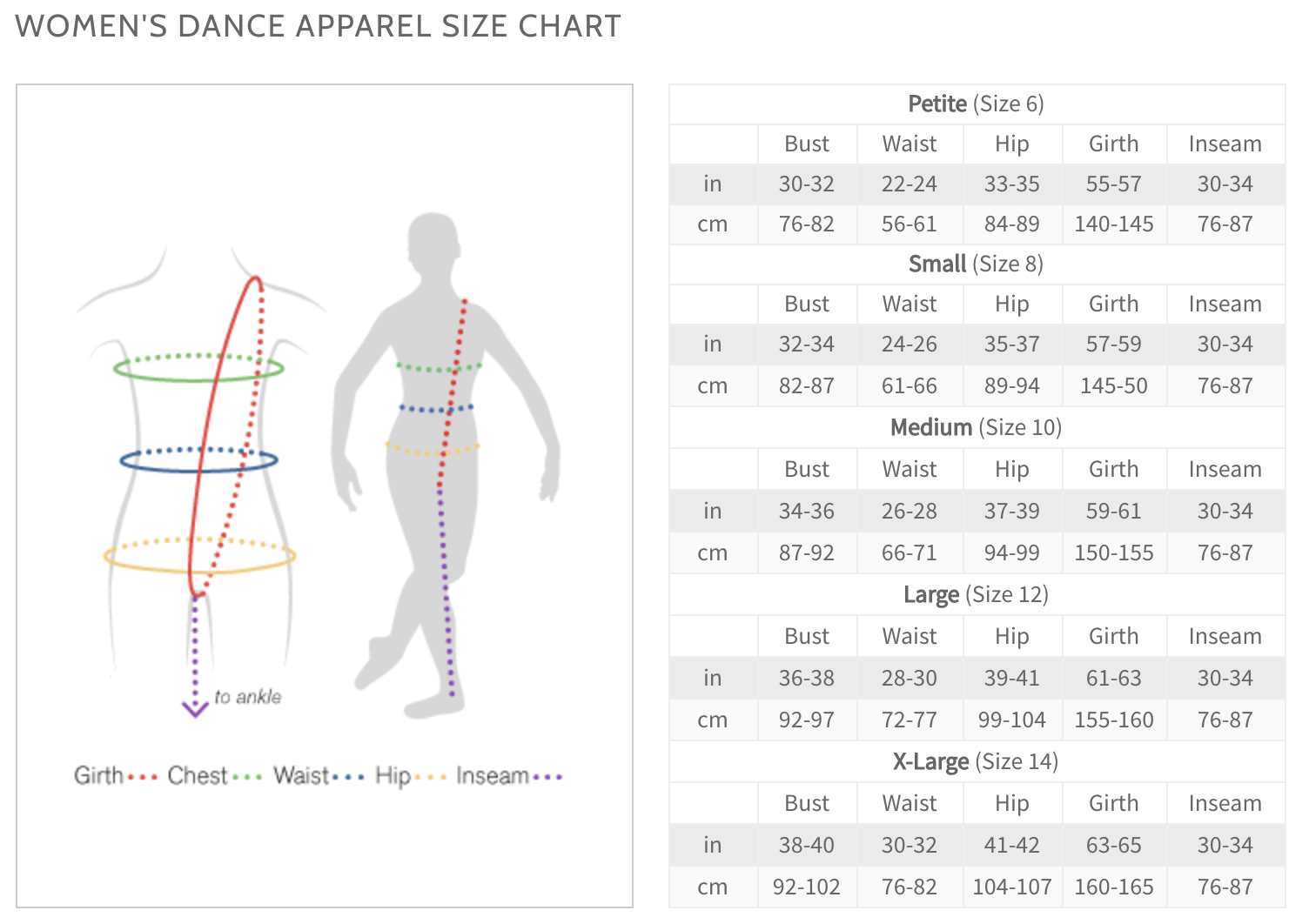The width and height of the screenshot is (1309, 924).
Task: Select the Large (Size 12) heading
Action: (976, 595)
